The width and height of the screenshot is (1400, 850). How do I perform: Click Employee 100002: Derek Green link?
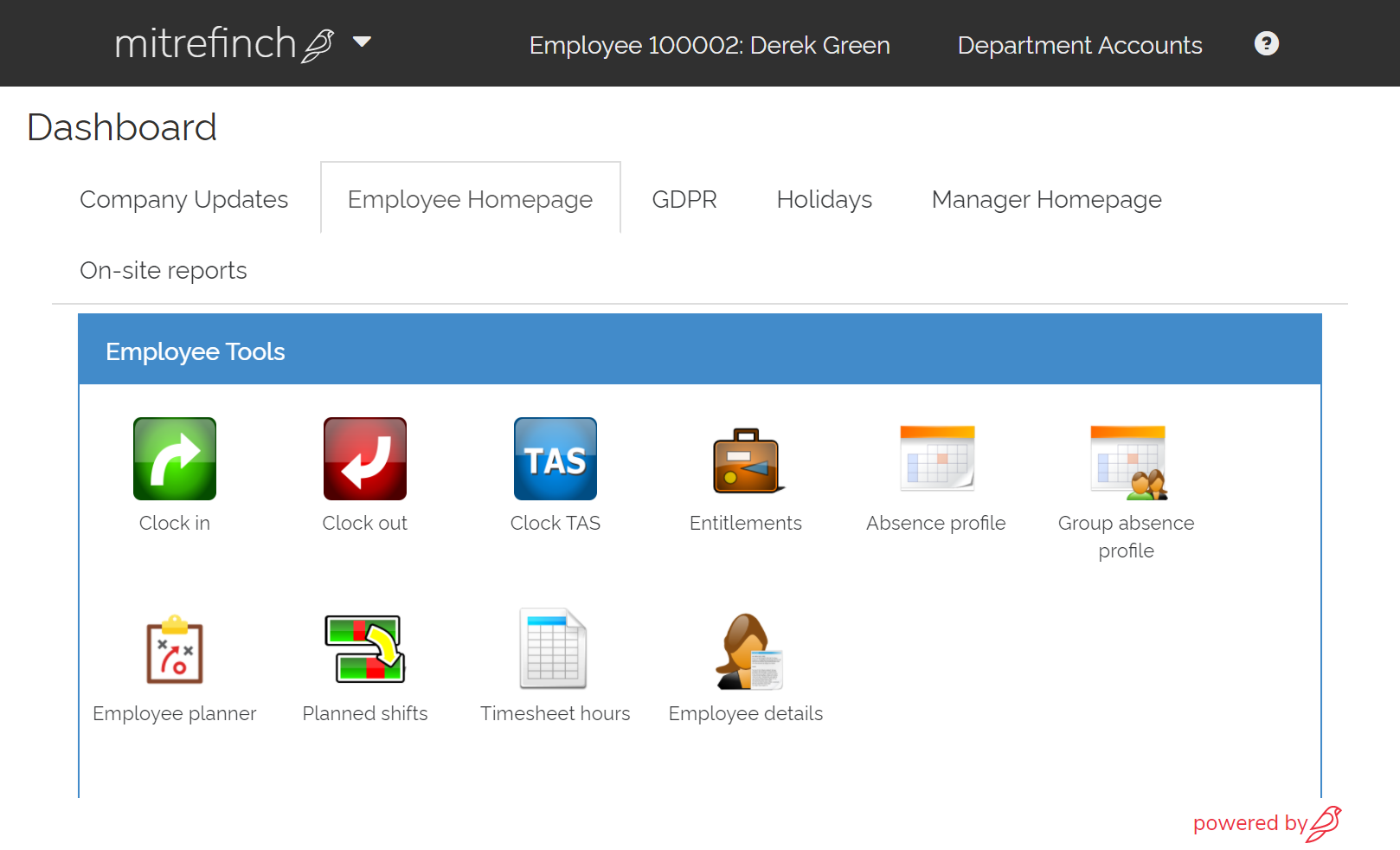[x=710, y=45]
